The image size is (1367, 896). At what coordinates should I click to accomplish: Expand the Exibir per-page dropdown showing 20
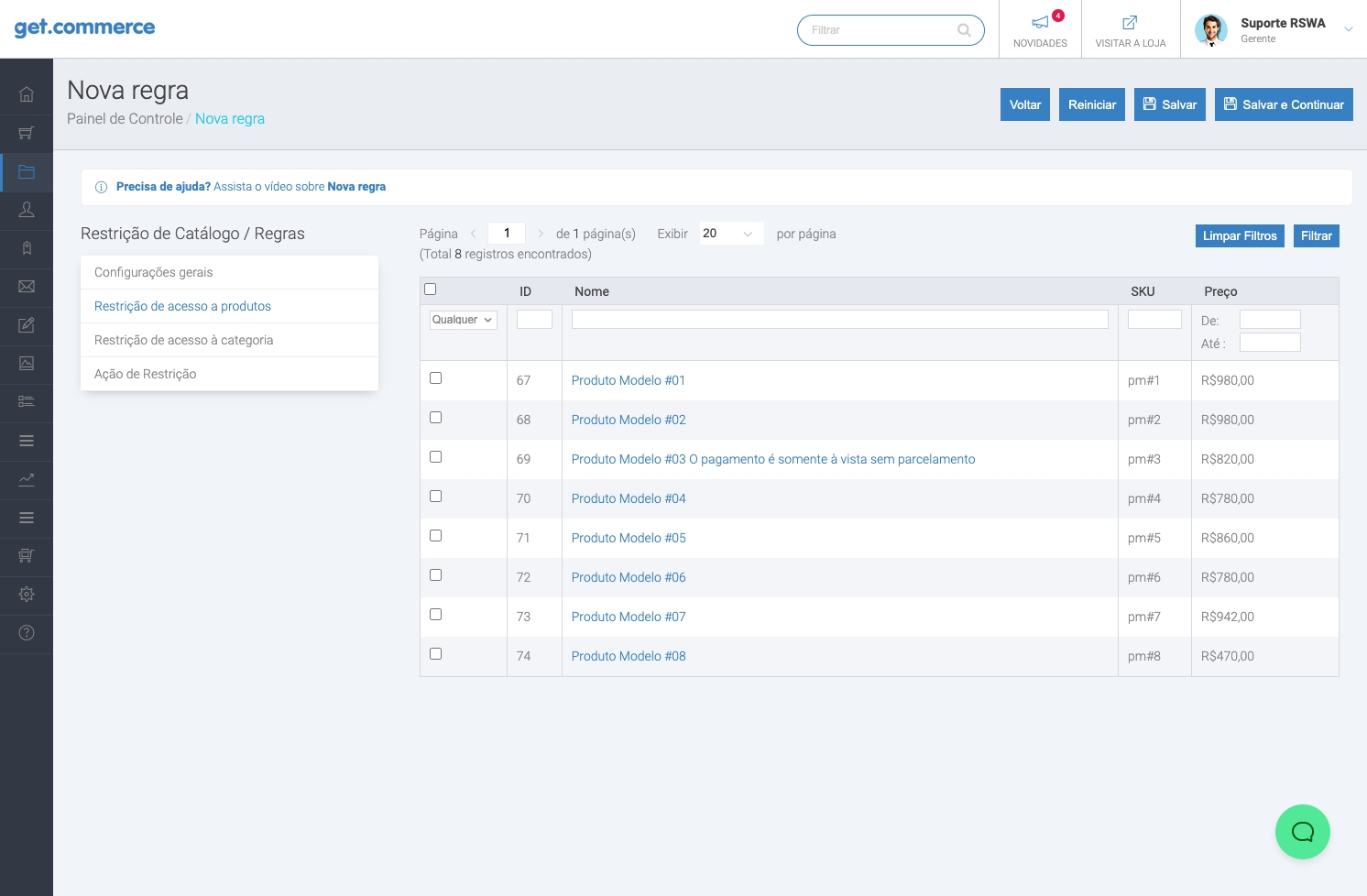coord(730,234)
